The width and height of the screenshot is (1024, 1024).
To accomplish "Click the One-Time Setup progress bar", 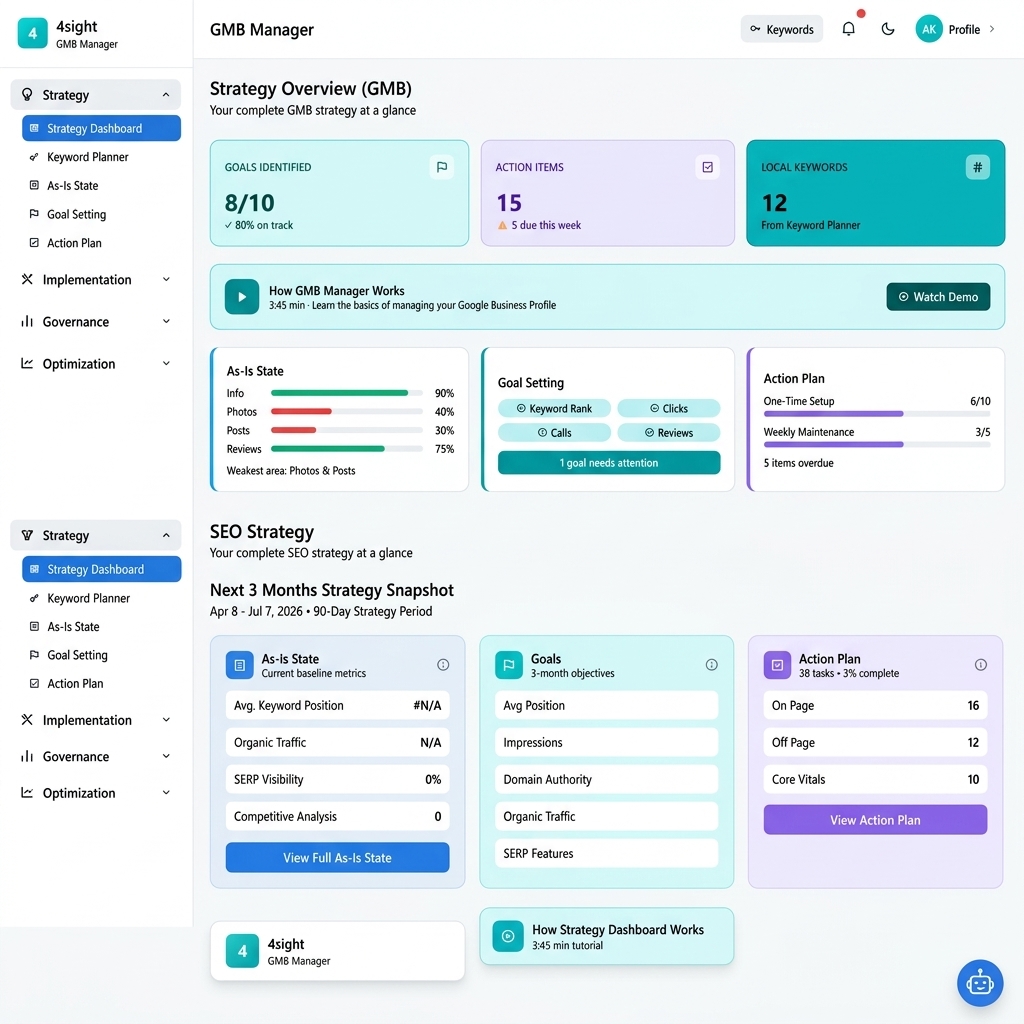I will point(876,413).
